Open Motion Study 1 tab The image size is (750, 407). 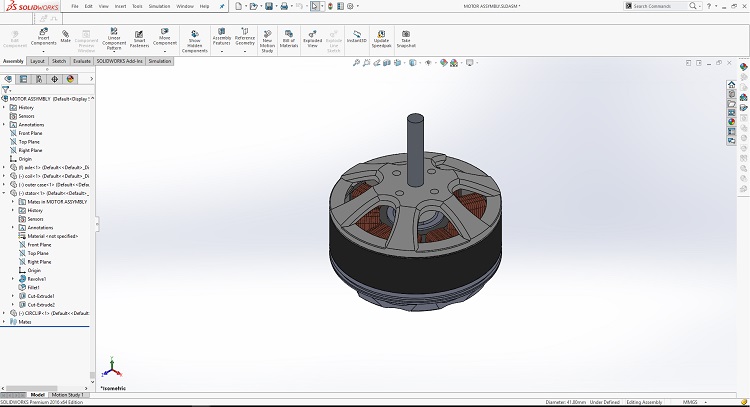tap(67, 395)
